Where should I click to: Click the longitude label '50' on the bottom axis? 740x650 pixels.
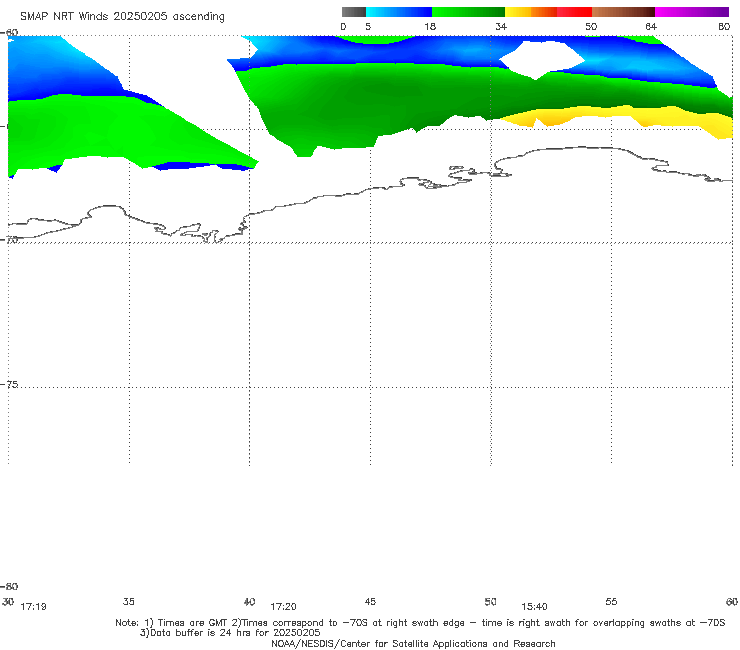point(491,602)
